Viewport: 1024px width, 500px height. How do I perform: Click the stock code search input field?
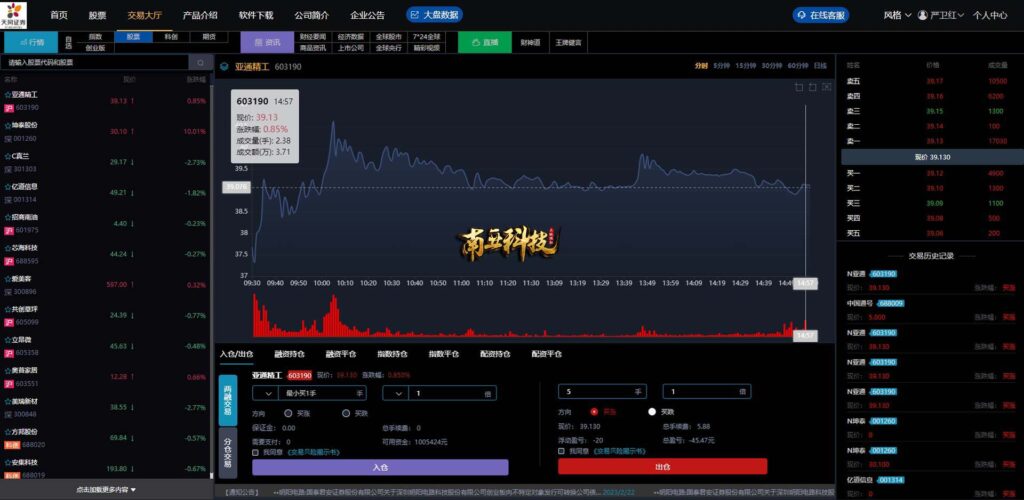(95, 63)
